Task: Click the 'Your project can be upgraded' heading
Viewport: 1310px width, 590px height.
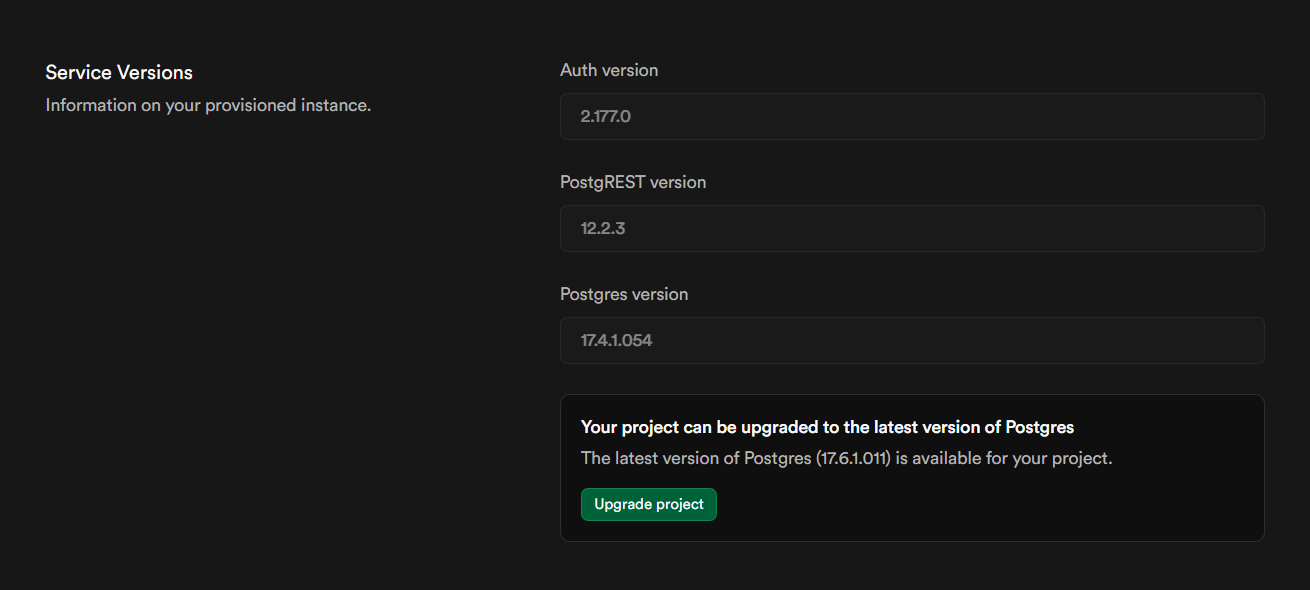Action: (827, 427)
